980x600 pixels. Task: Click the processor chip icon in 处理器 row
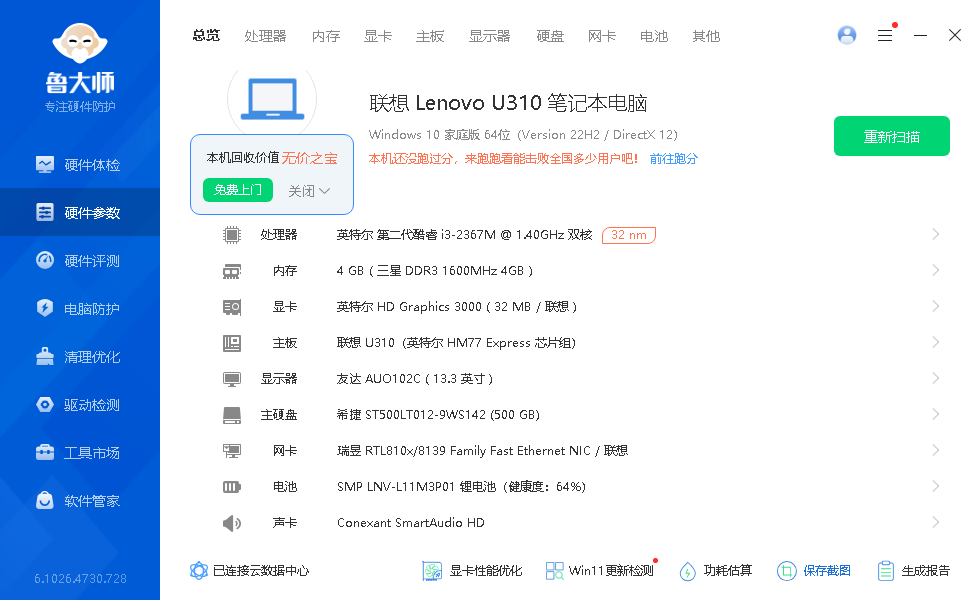click(x=232, y=235)
